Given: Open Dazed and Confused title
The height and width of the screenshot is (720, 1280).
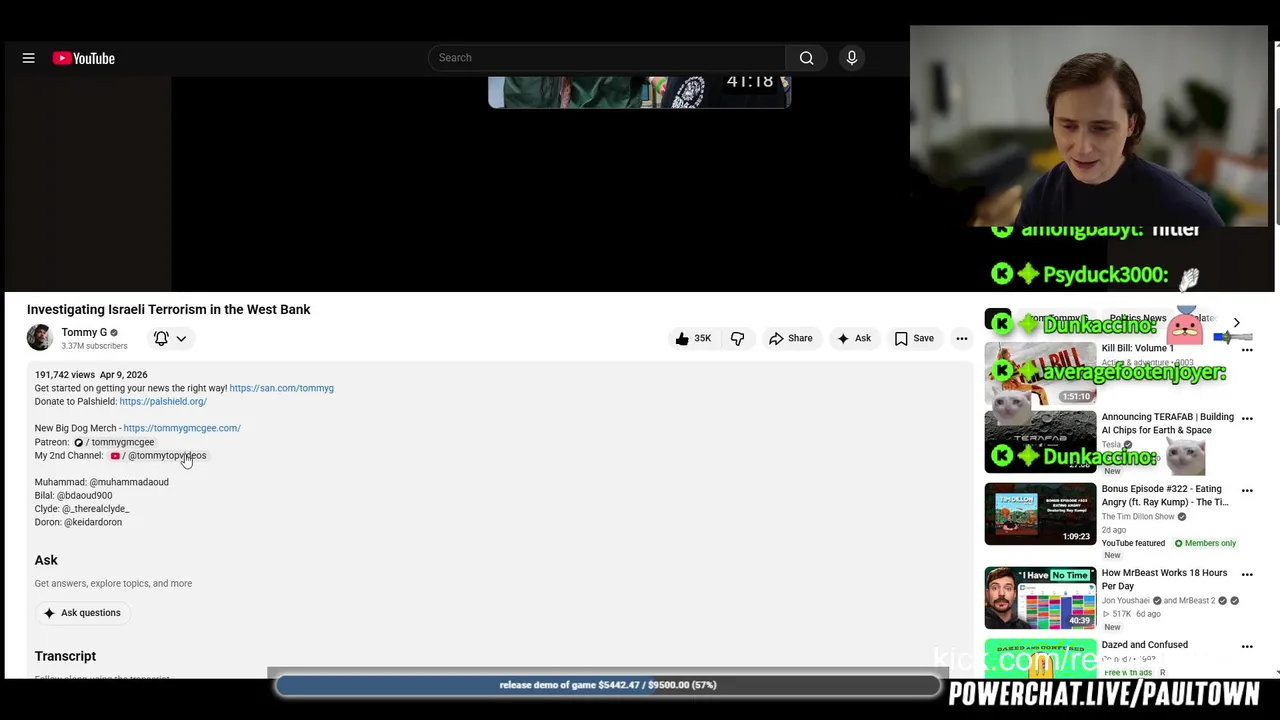Looking at the screenshot, I should (x=1145, y=645).
